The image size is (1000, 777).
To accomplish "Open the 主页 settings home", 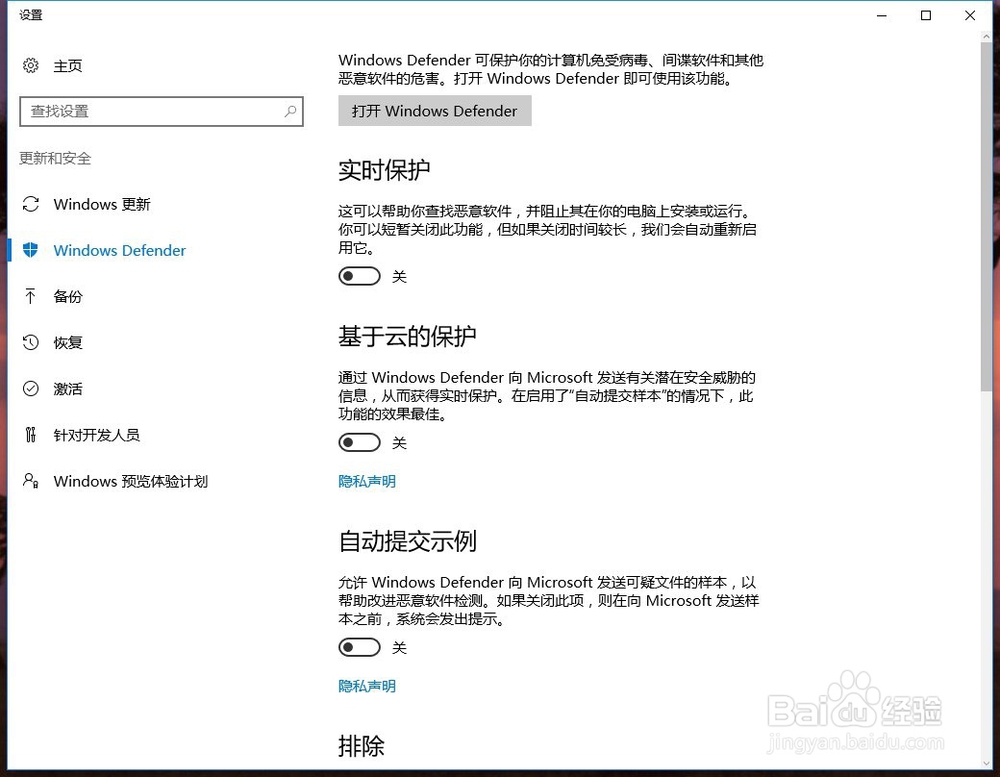I will [68, 66].
